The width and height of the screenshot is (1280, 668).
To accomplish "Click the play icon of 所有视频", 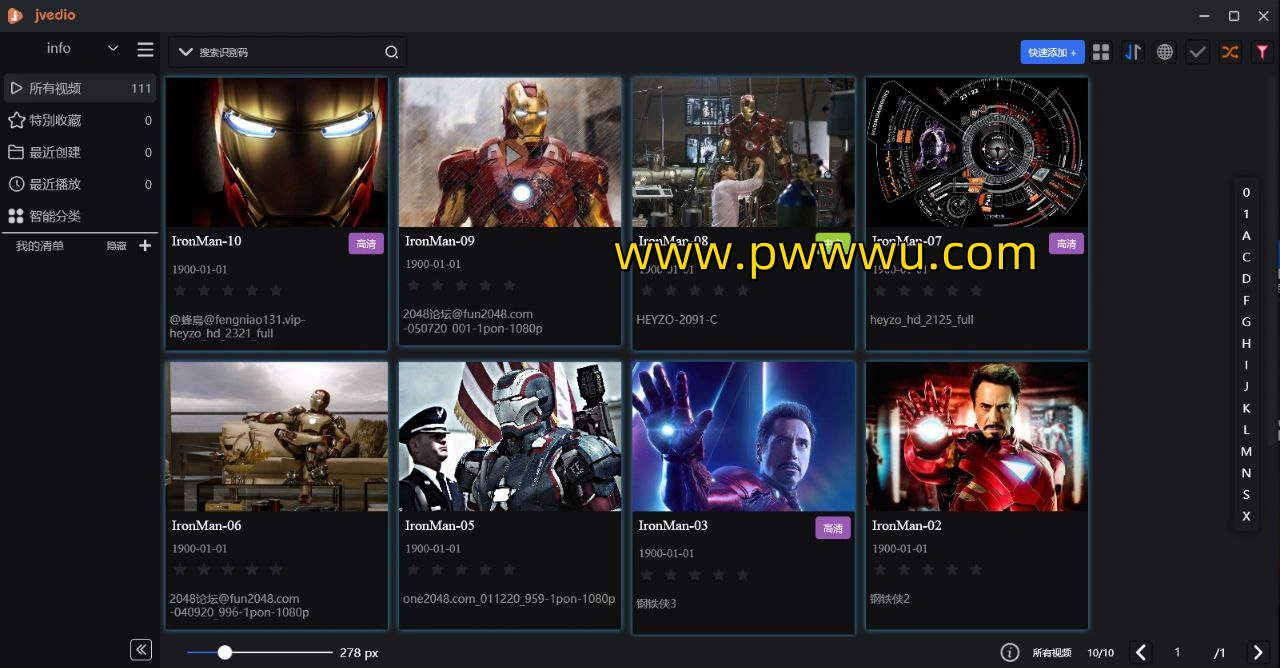I will click(x=16, y=88).
